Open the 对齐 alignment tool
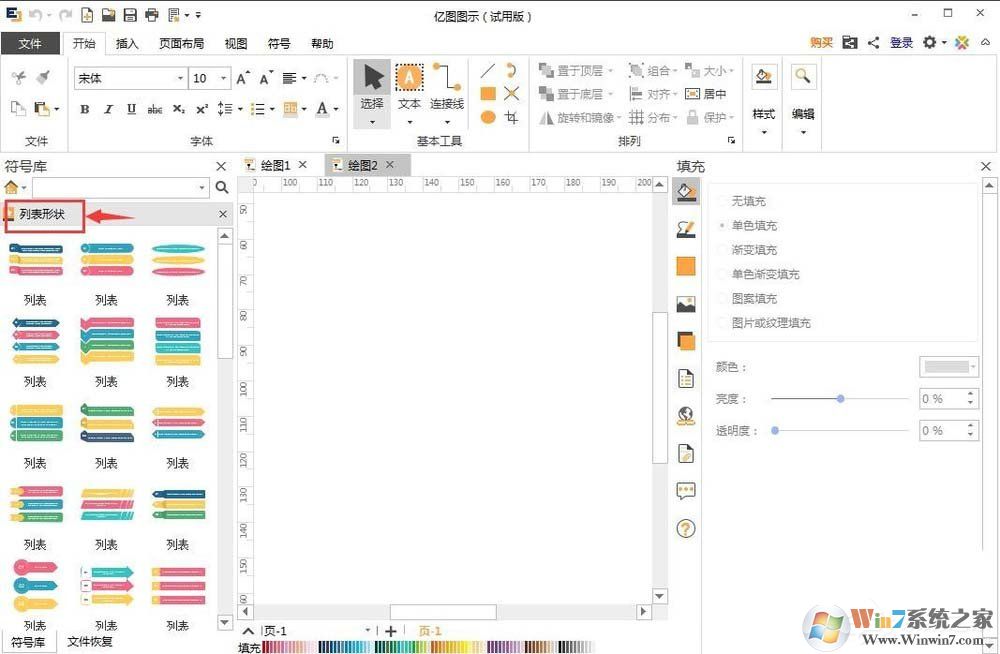The width and height of the screenshot is (1000, 654). [653, 94]
